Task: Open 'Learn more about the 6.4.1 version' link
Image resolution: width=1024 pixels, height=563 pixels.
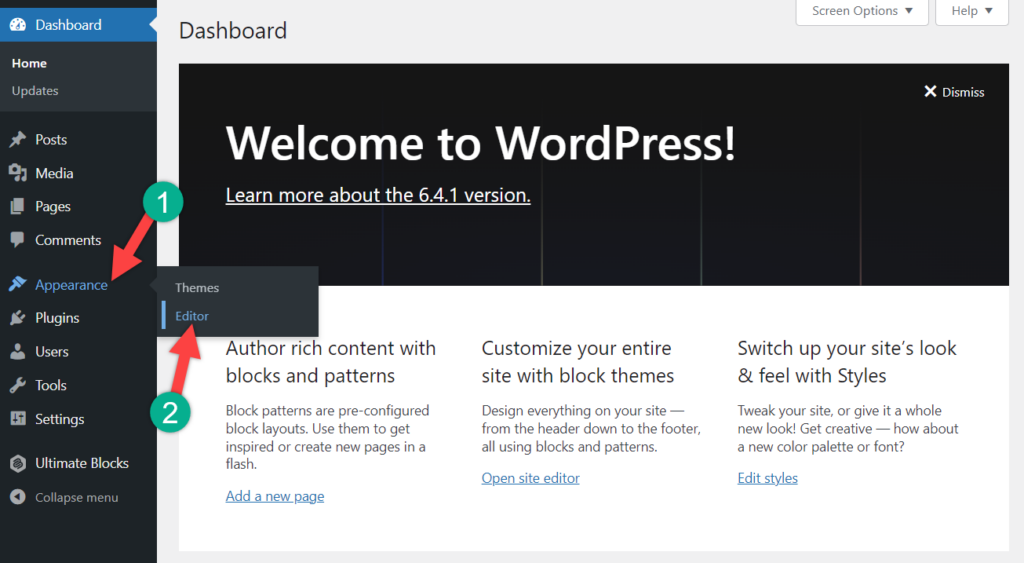Action: [378, 195]
